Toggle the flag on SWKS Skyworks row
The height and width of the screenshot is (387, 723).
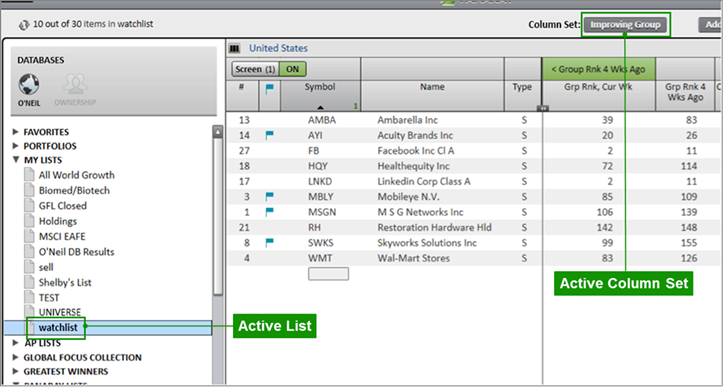[x=270, y=243]
